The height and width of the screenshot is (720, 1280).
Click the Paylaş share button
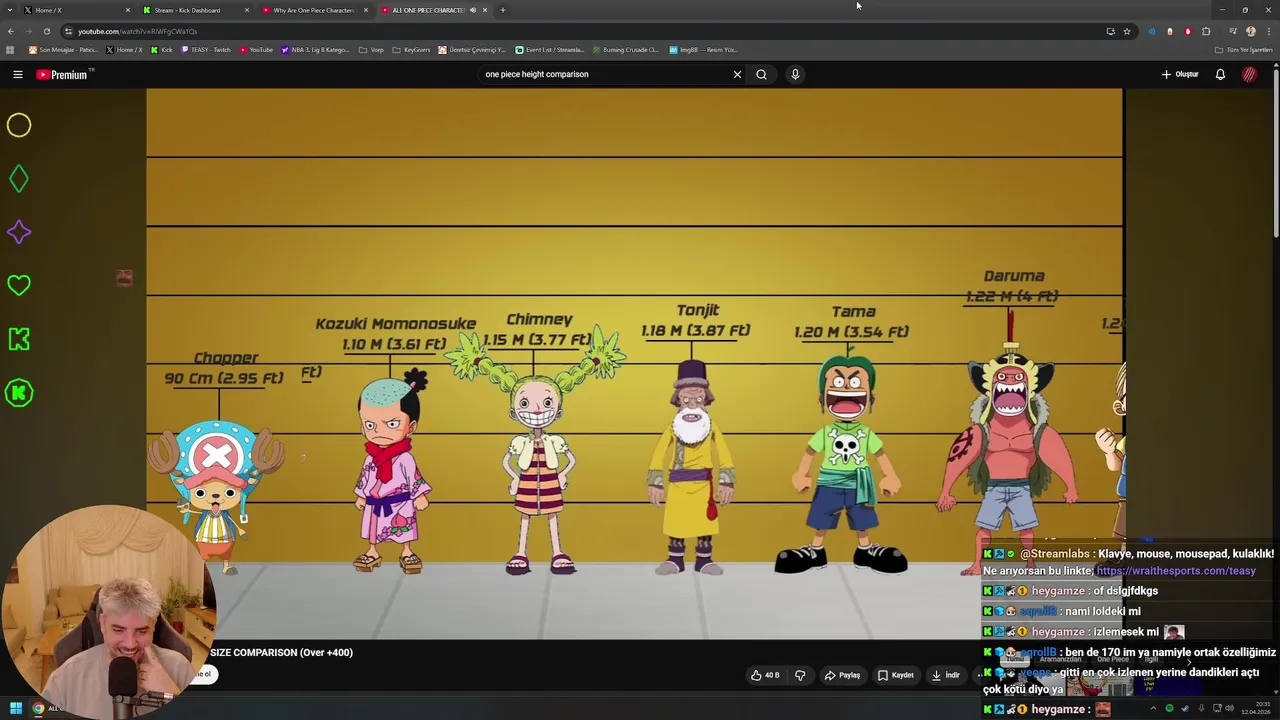(x=842, y=675)
